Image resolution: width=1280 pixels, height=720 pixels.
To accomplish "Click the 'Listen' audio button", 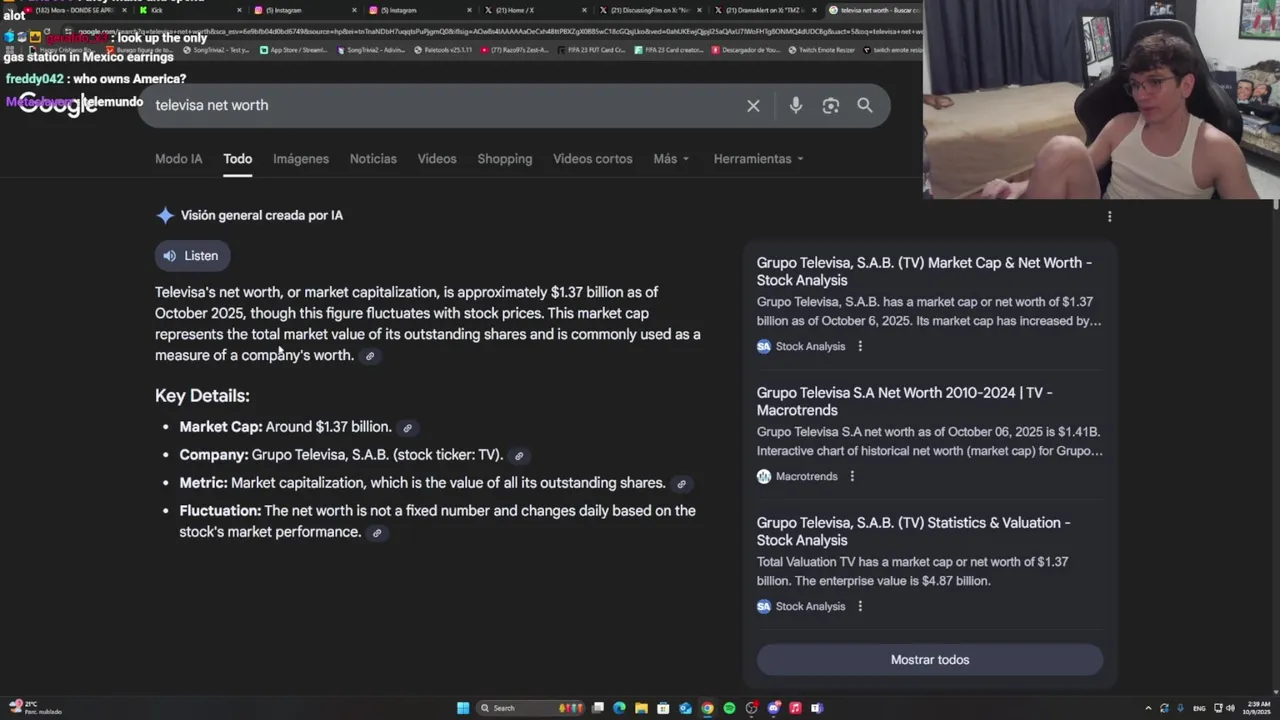I will [192, 256].
